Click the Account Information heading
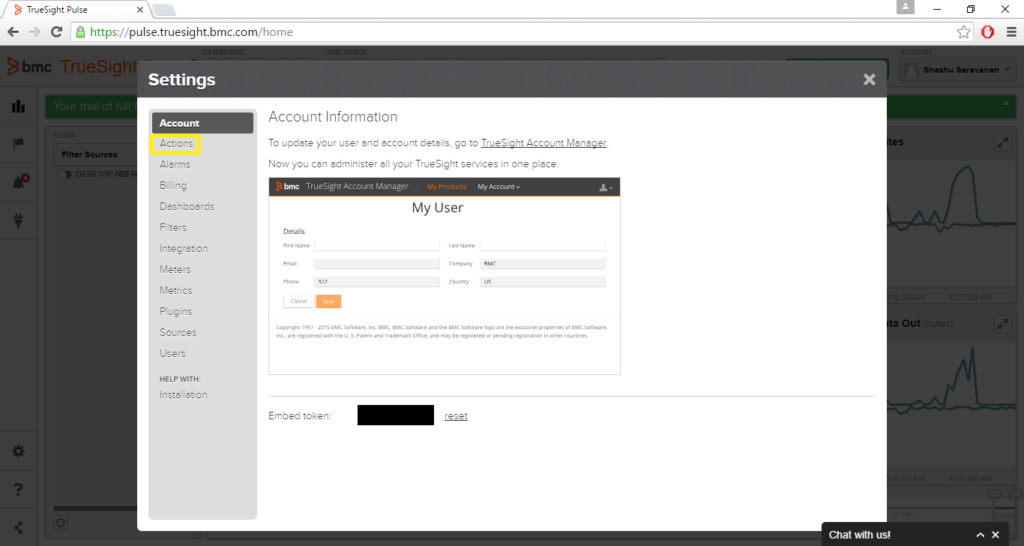 [333, 117]
